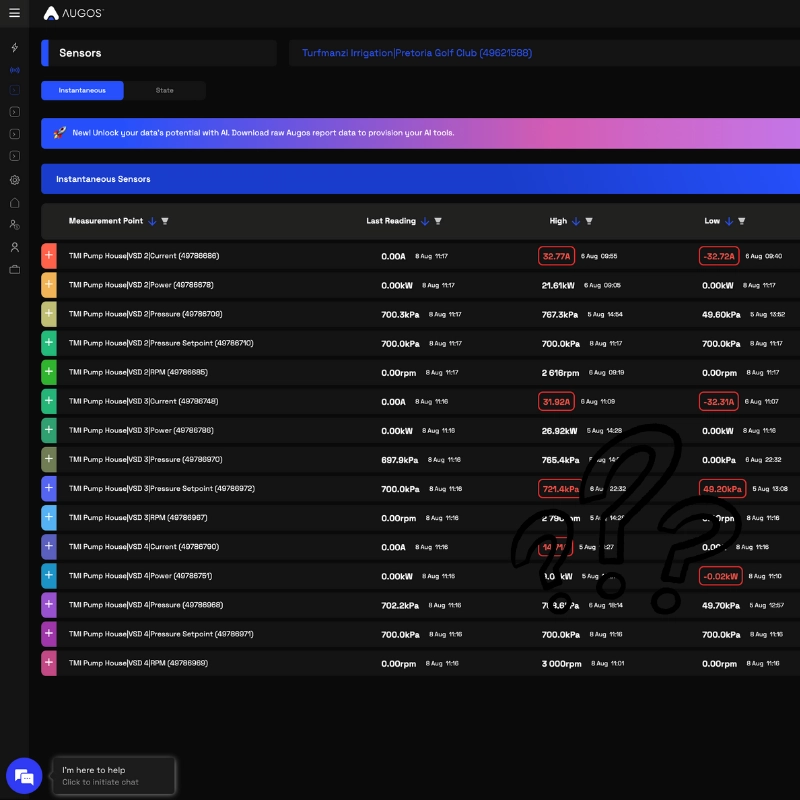This screenshot has height=800, width=800.
Task: Open the settings gear in sidebar
Action: tap(14, 180)
